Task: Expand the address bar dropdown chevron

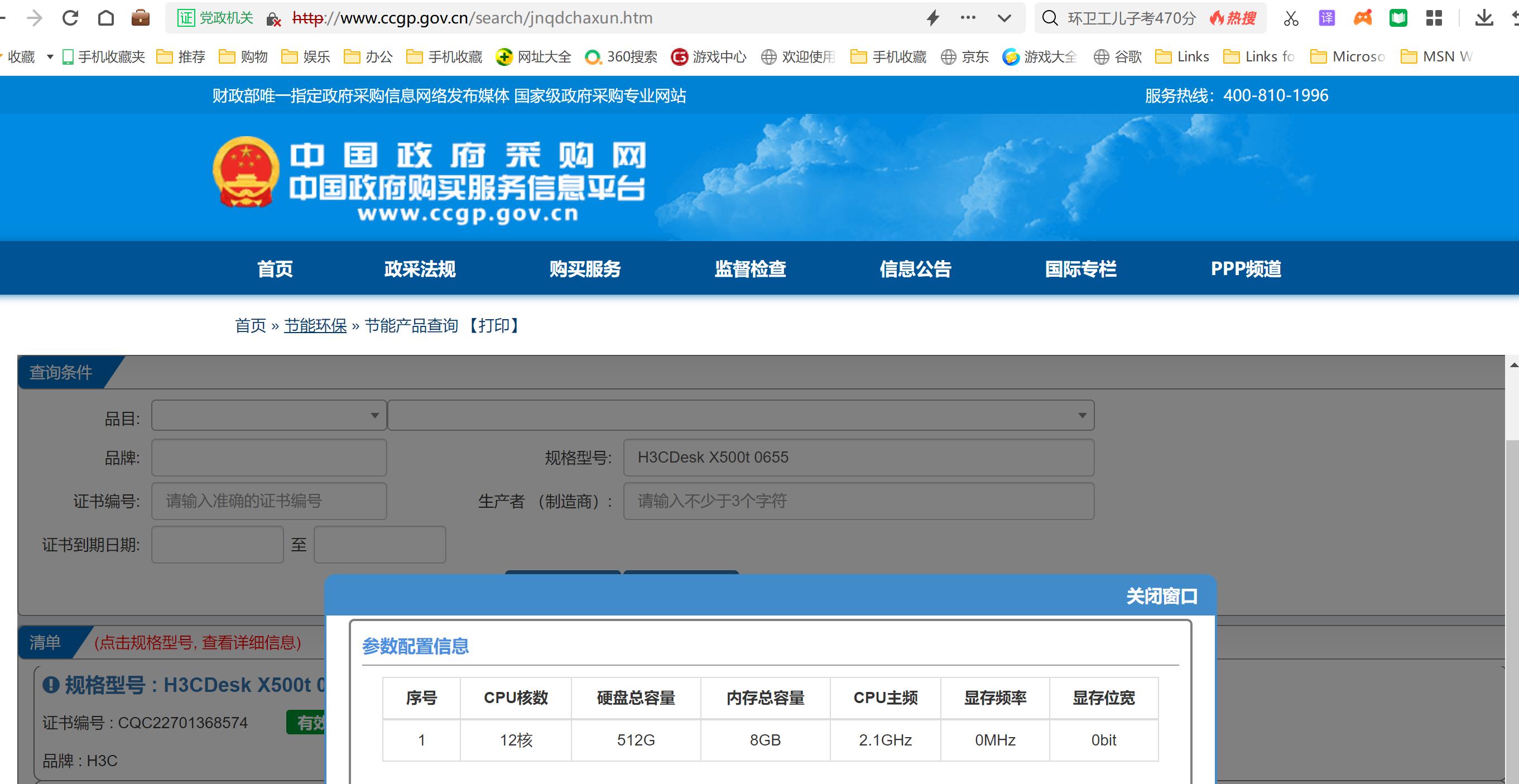Action: pos(1004,19)
